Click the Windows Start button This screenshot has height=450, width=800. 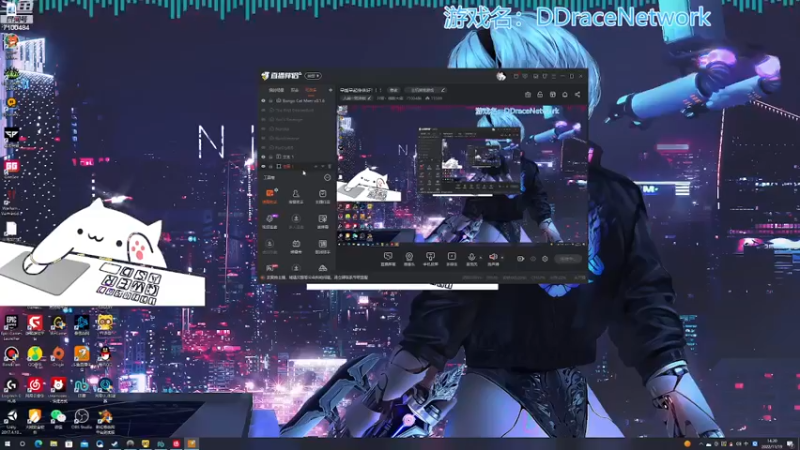[7, 444]
